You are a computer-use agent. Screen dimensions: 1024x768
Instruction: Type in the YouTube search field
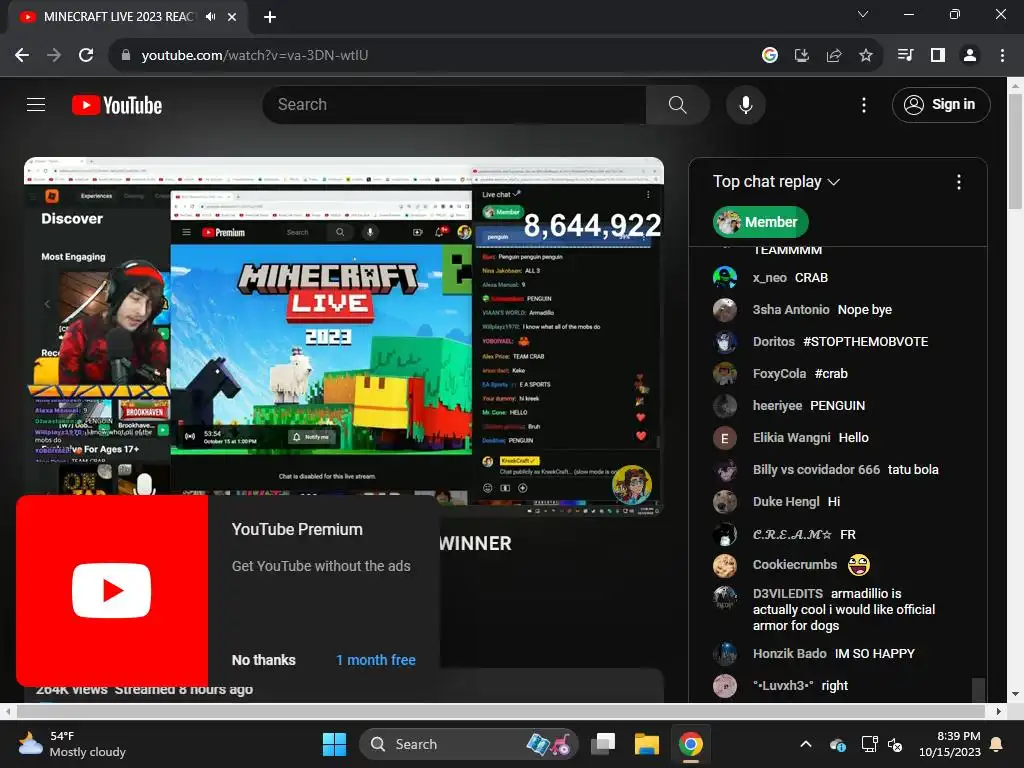pos(454,104)
